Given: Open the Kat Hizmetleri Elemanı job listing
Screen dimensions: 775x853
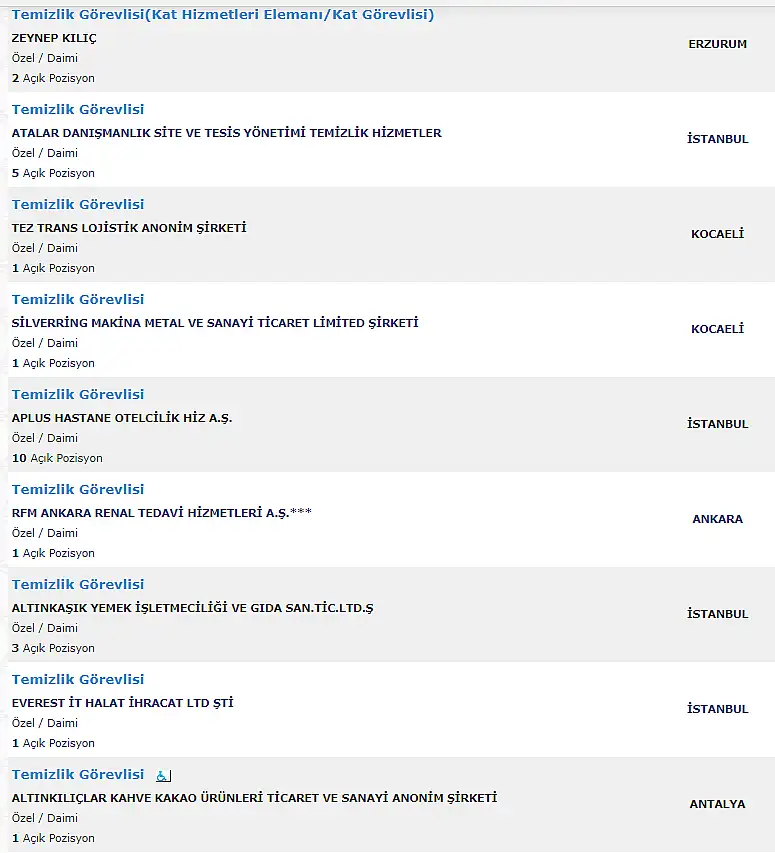Looking at the screenshot, I should point(223,15).
